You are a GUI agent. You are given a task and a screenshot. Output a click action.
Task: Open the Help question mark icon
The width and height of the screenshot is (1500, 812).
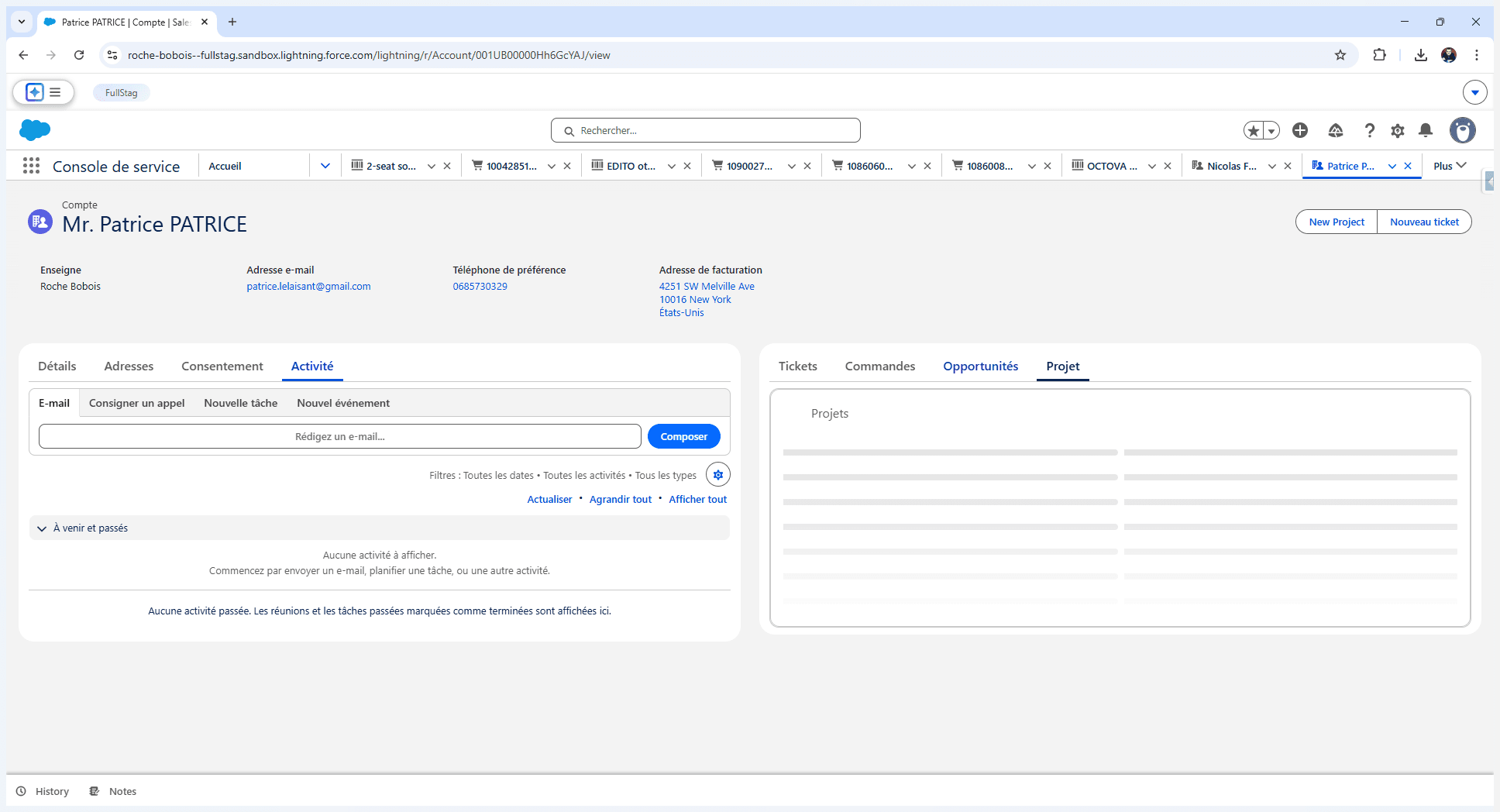(1370, 130)
